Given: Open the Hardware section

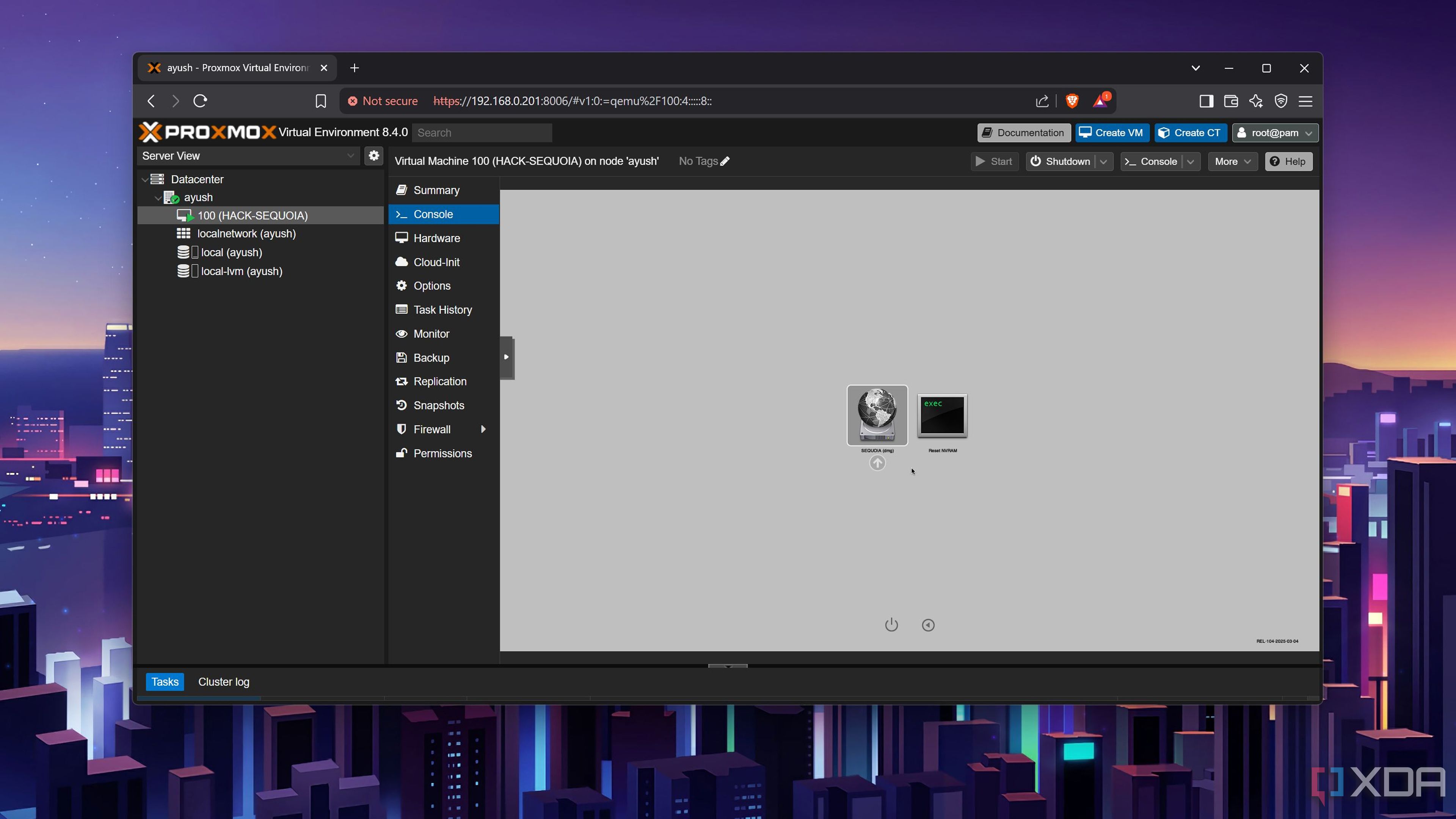Looking at the screenshot, I should click(444, 238).
